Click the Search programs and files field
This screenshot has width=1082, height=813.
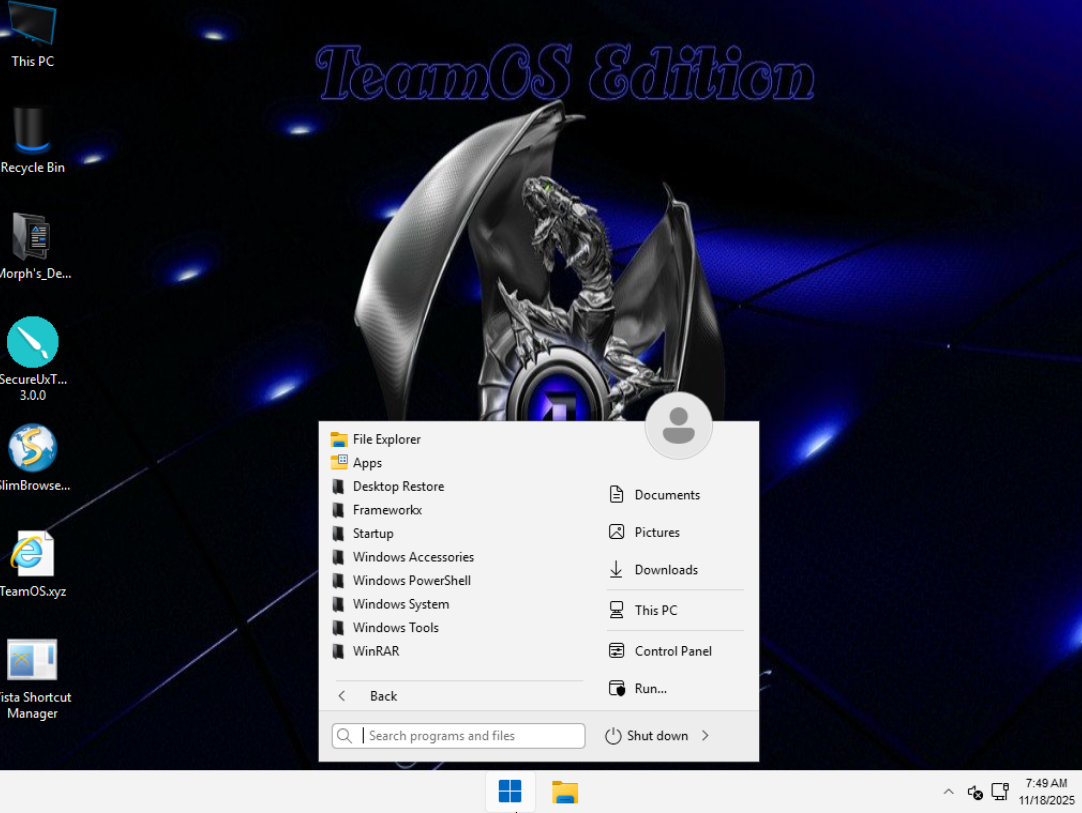tap(458, 736)
